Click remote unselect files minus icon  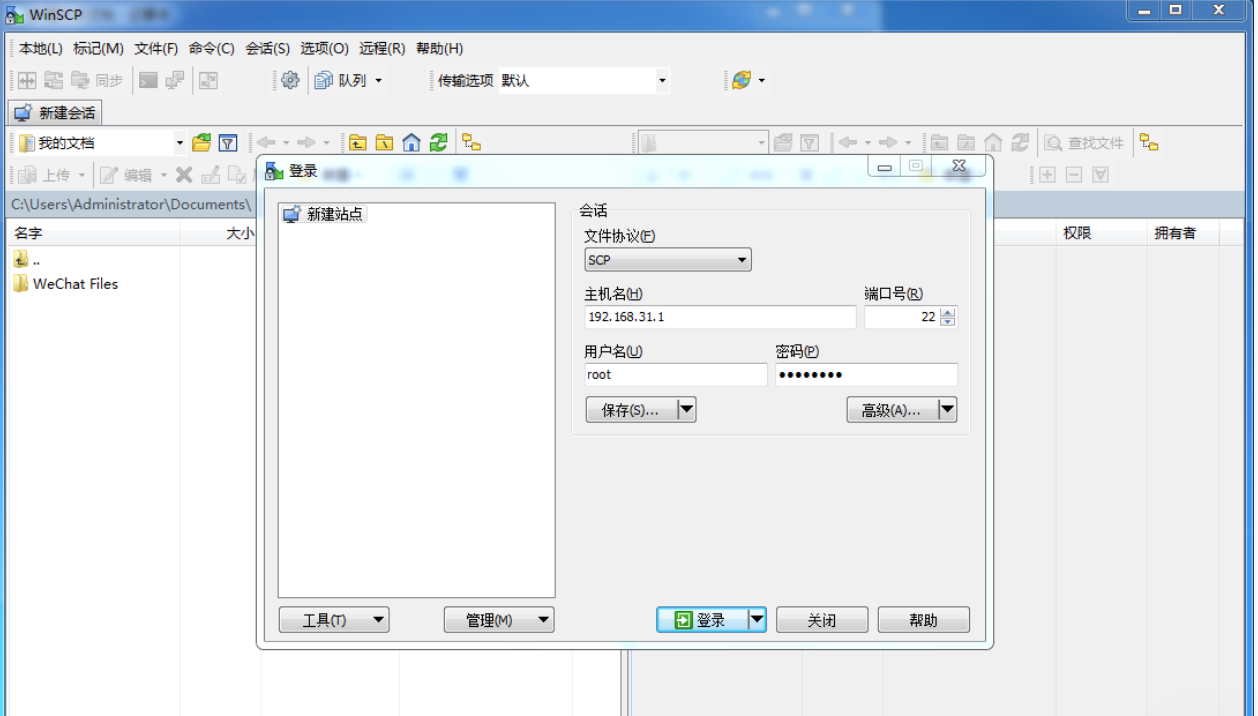1074,175
